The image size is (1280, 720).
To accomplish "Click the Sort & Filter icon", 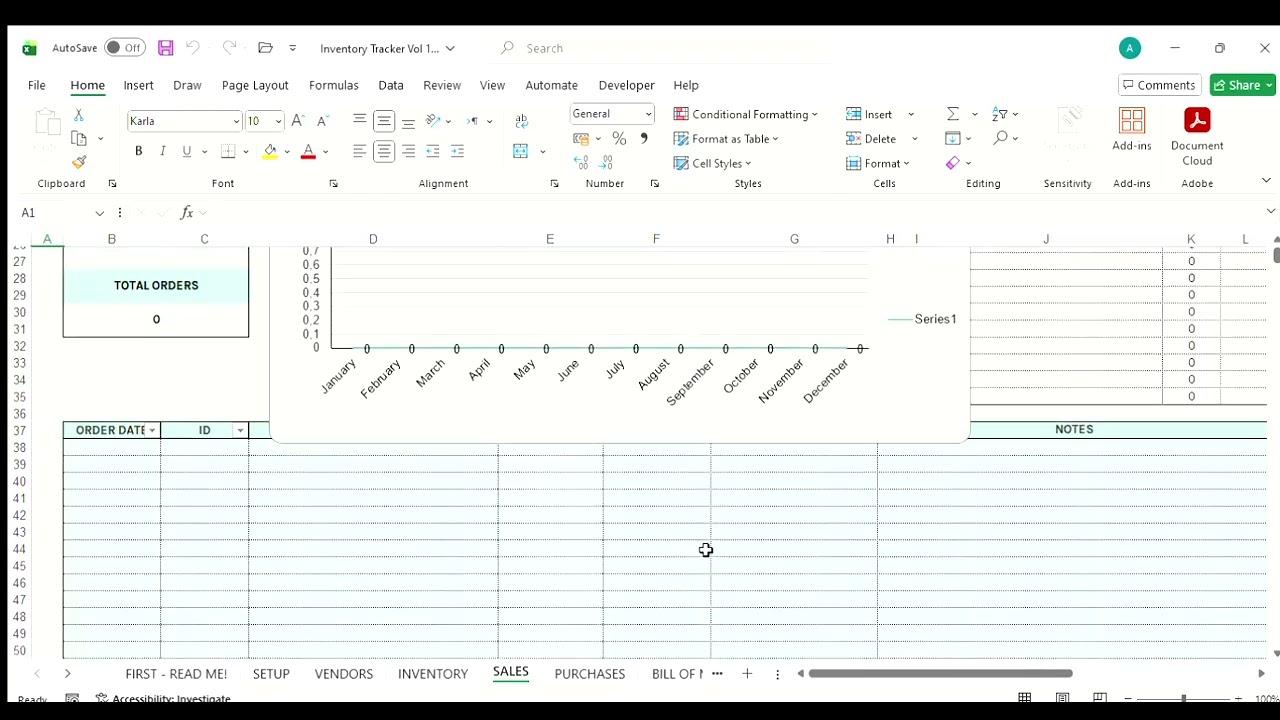I will (999, 114).
